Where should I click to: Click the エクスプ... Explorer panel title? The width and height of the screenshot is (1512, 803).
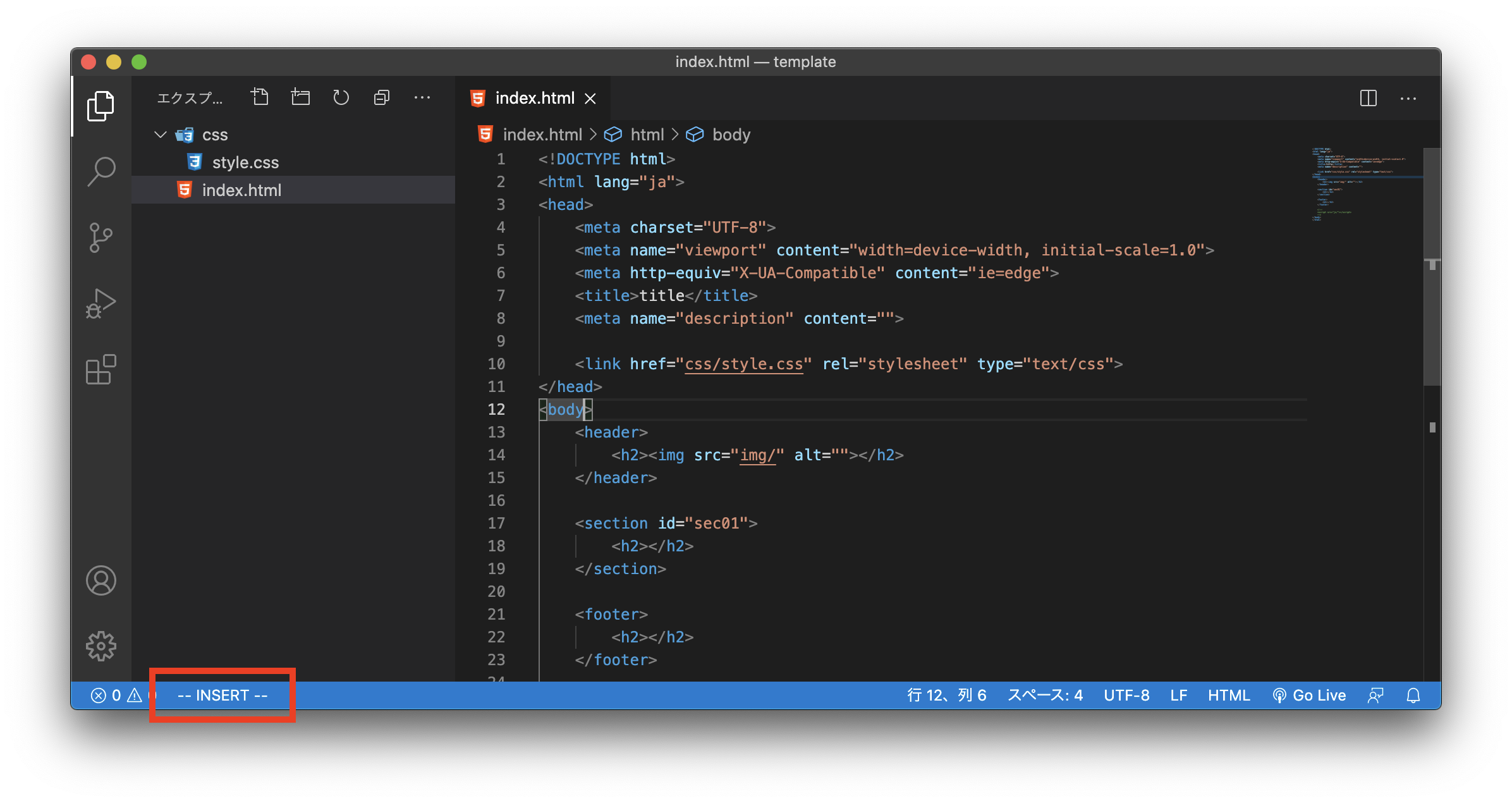[190, 98]
